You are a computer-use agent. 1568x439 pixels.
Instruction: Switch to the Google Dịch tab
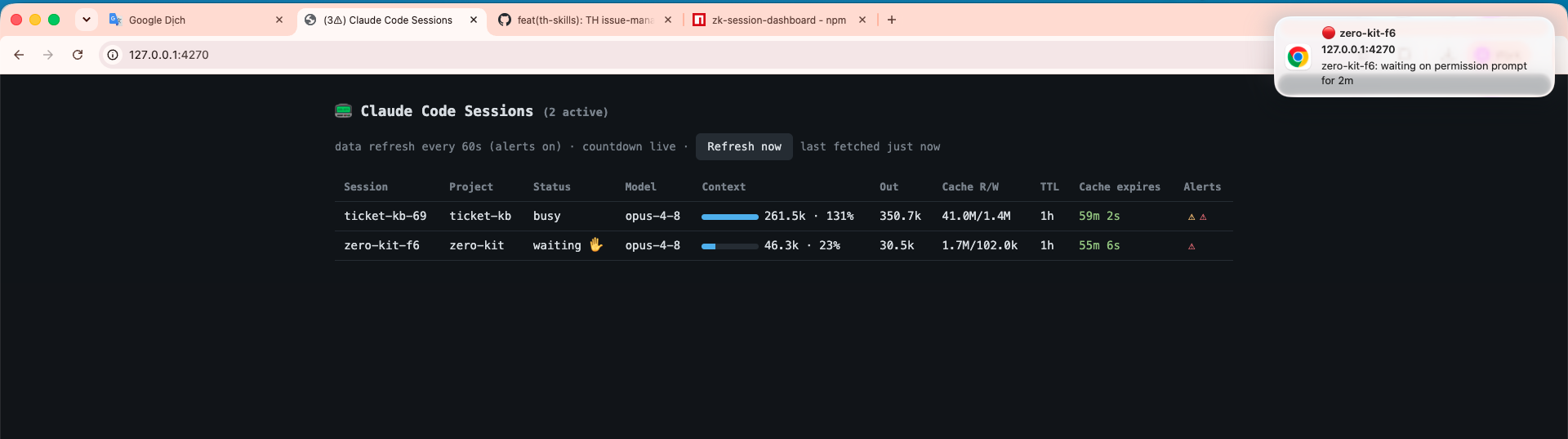click(x=196, y=20)
